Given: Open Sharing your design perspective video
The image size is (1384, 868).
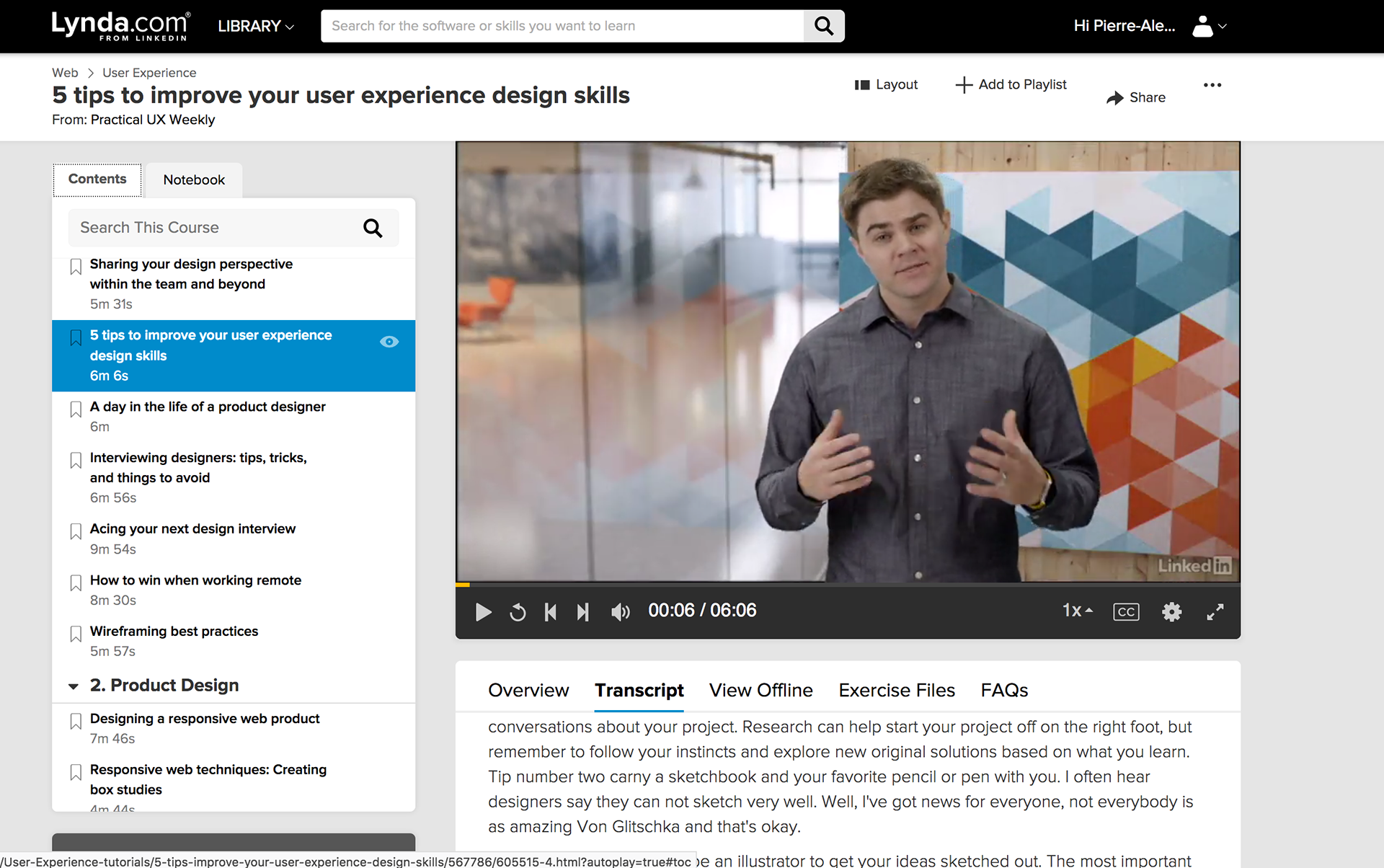Looking at the screenshot, I should (x=191, y=274).
